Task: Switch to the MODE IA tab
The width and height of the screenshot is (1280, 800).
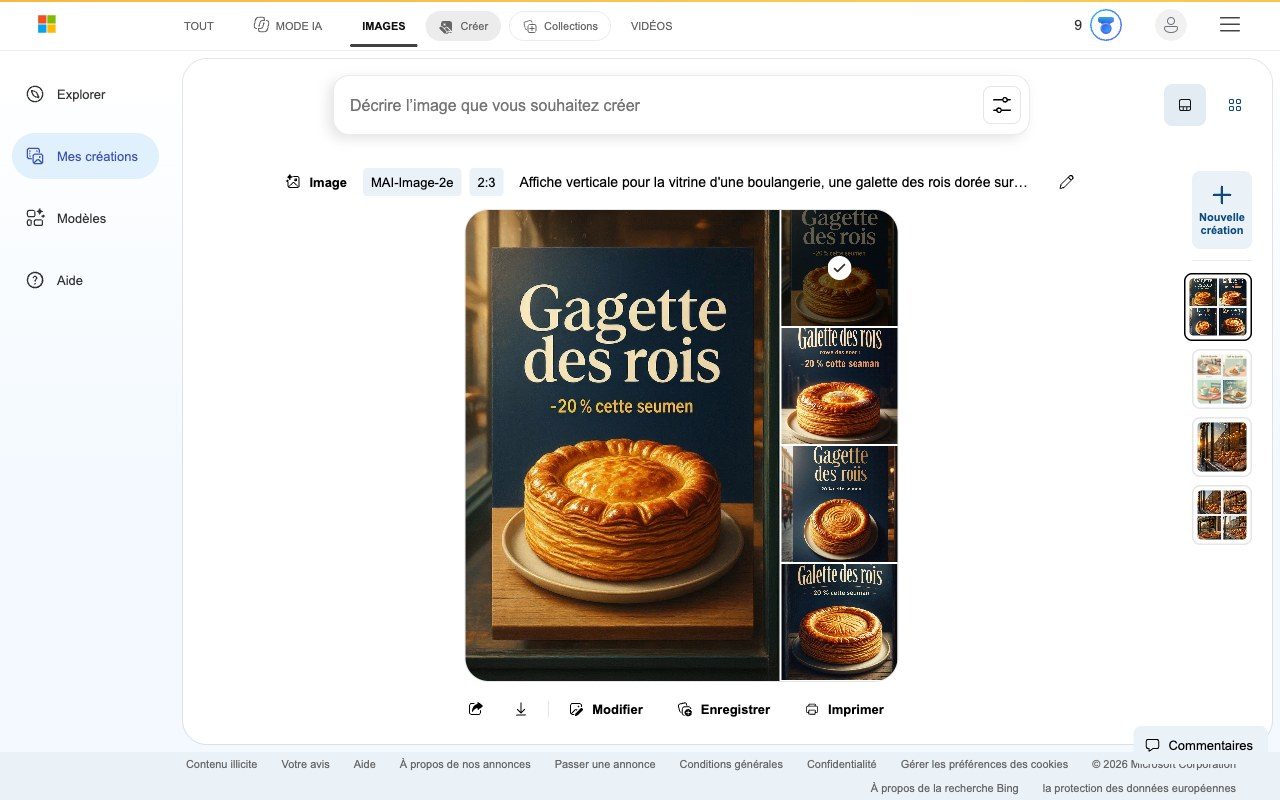Action: point(288,26)
